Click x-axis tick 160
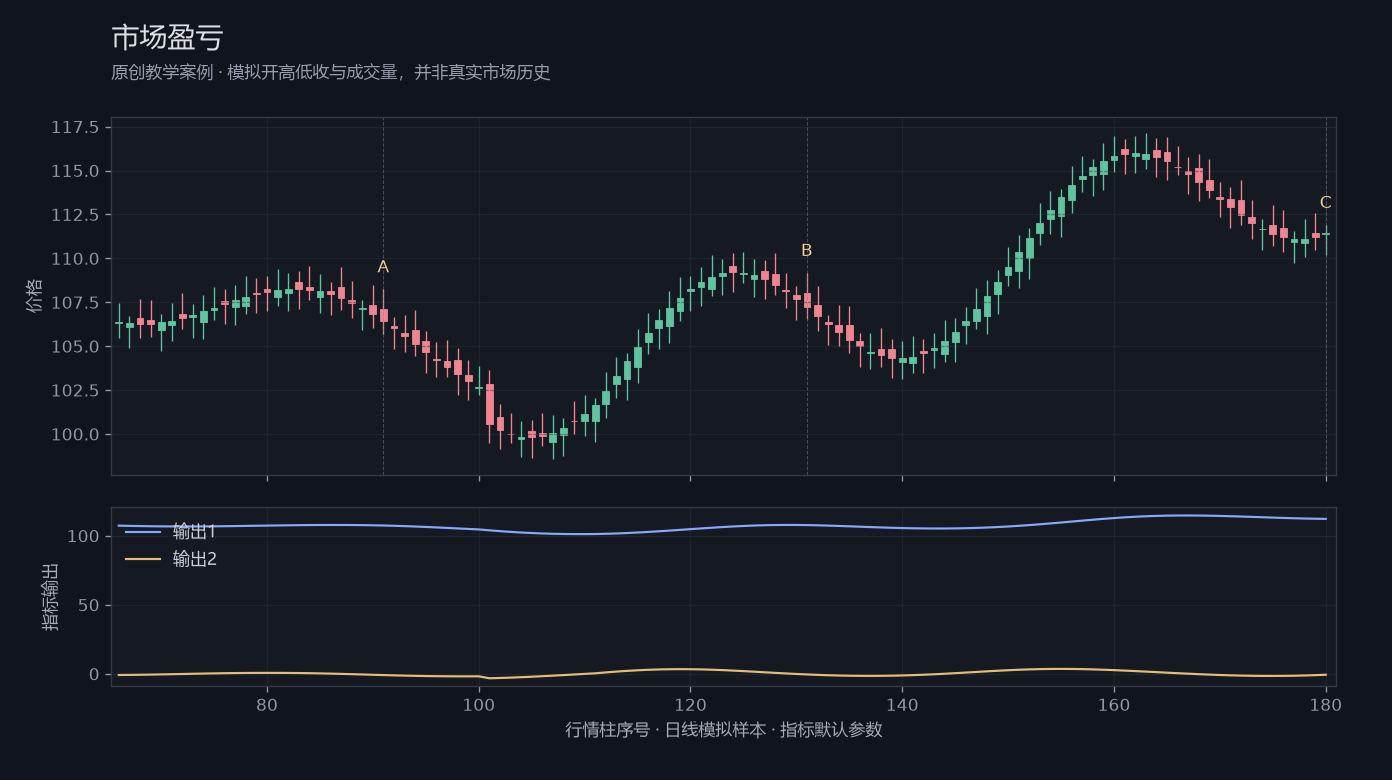Screen dimensions: 1392x780 (x=1114, y=704)
